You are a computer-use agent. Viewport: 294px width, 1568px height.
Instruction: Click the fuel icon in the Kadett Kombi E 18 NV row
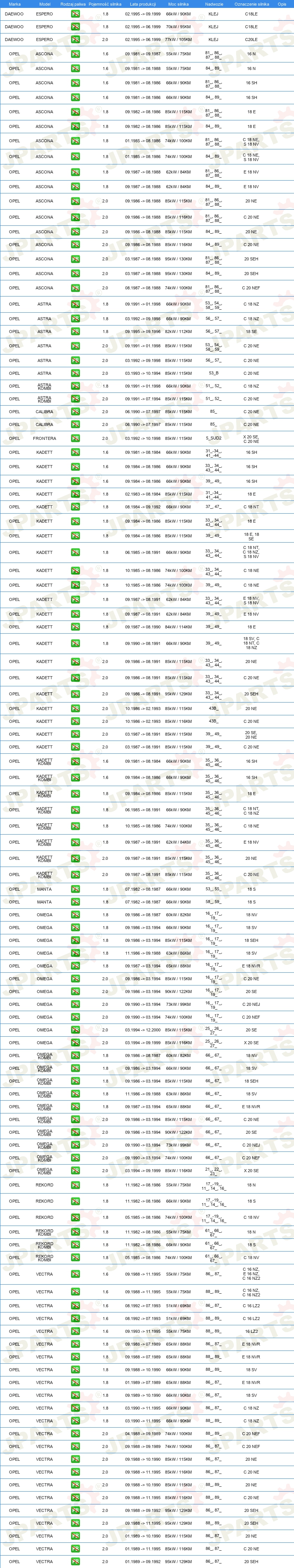tap(75, 843)
